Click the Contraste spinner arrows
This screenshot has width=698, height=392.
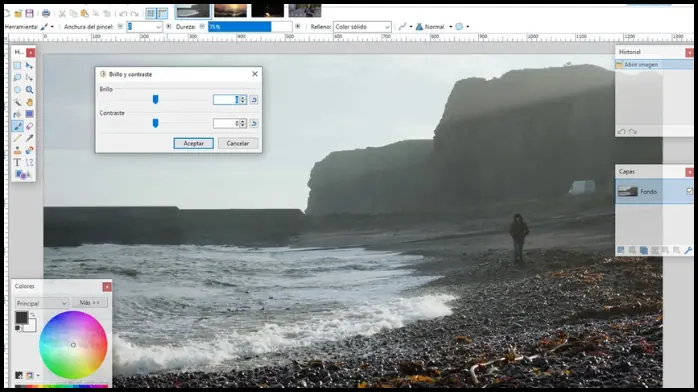243,123
